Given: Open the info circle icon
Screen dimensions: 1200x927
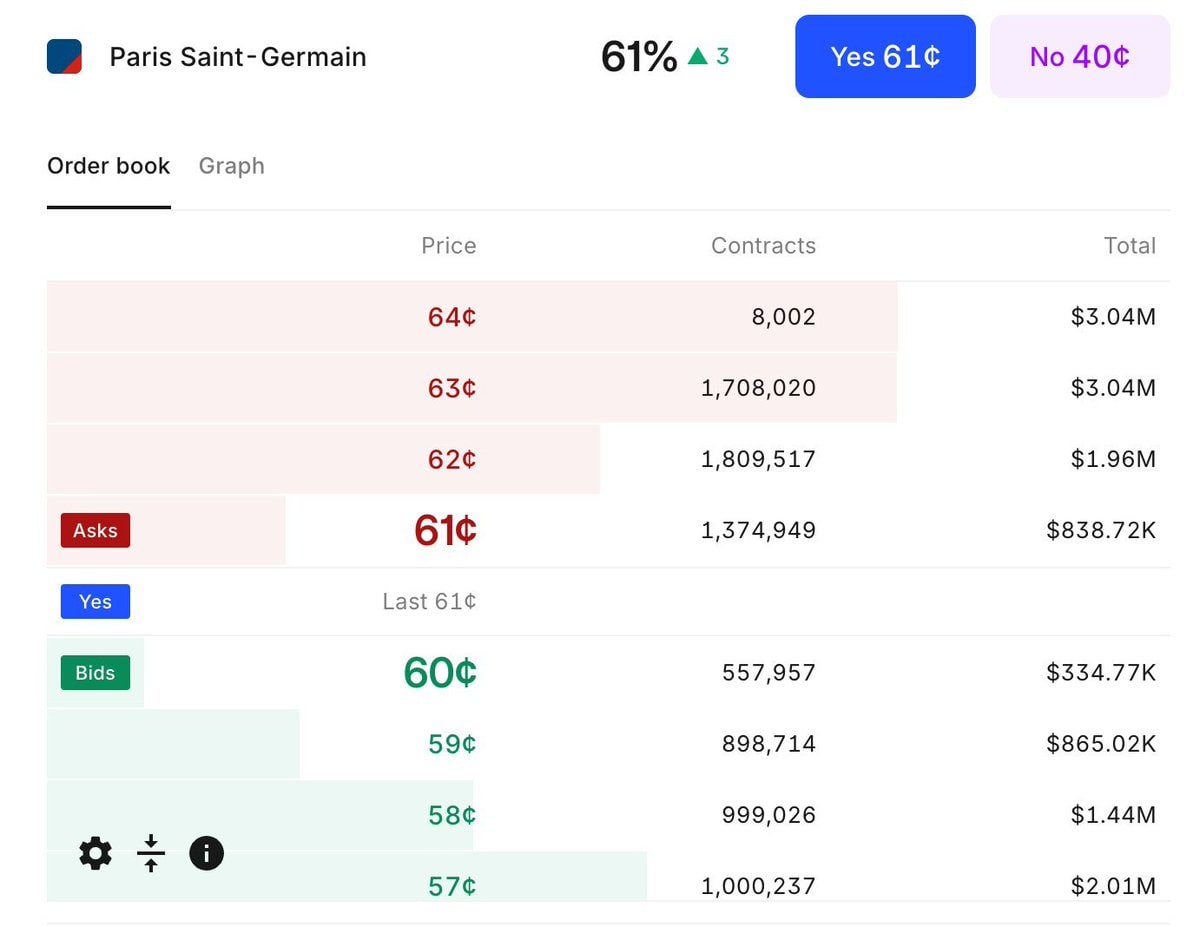Looking at the screenshot, I should (206, 854).
